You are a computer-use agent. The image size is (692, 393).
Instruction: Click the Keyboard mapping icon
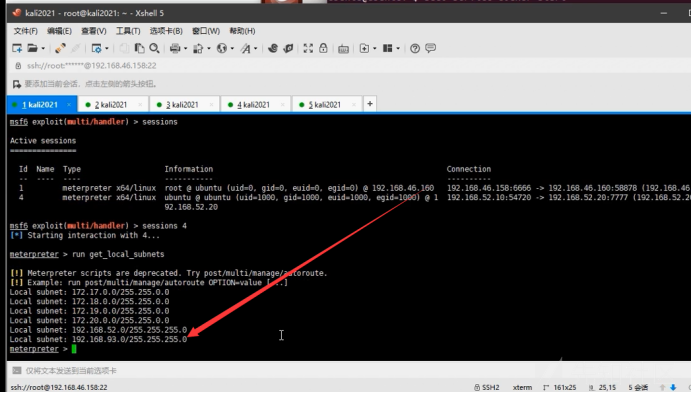[343, 49]
